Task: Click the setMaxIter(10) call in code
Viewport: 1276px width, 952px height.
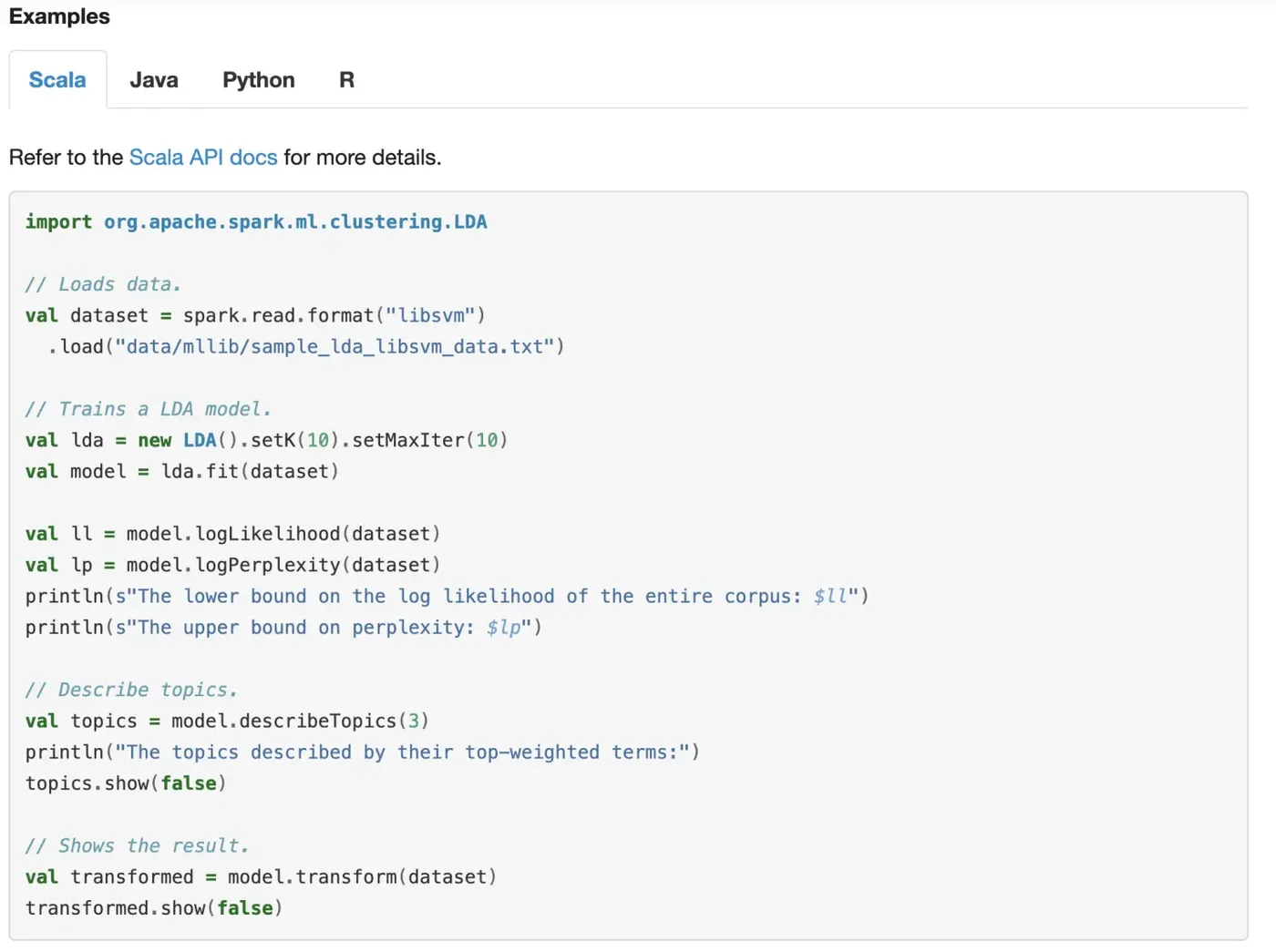Action: (429, 441)
